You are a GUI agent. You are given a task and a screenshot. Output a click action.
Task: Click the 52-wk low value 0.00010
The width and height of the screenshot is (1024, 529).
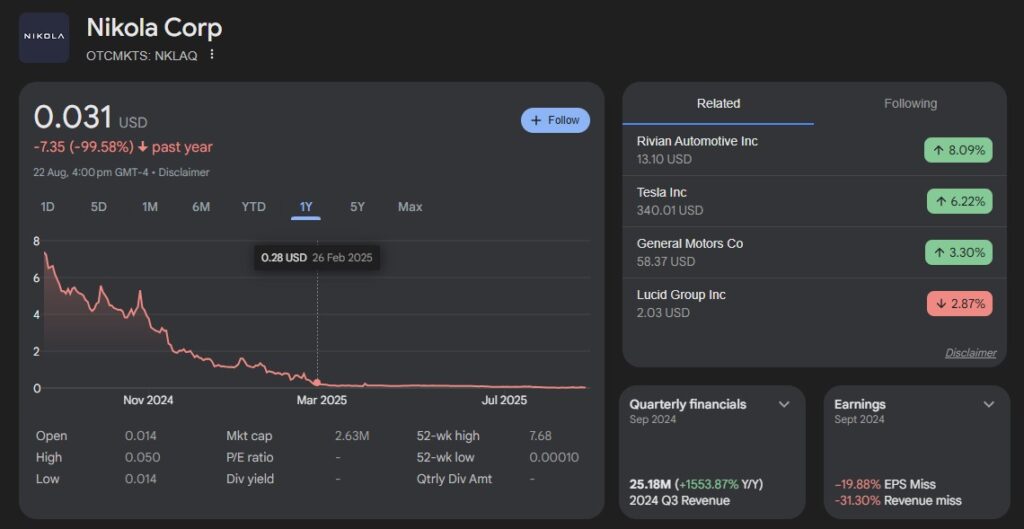(554, 457)
